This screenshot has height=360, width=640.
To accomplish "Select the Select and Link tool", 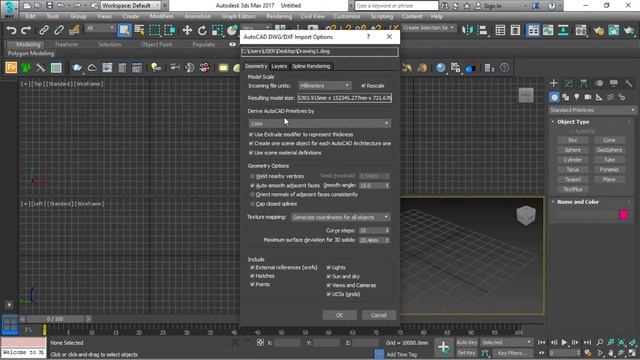I will click(44, 30).
